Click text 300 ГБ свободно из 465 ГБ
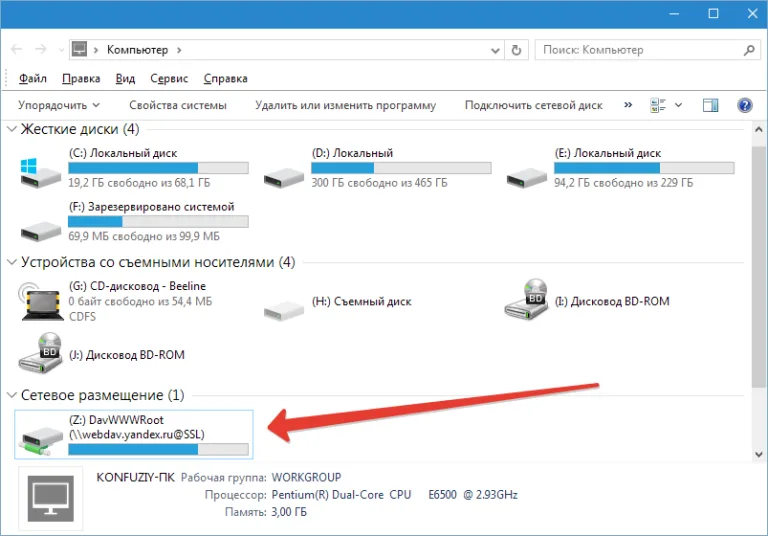Viewport: 768px width, 536px height. coord(380,183)
